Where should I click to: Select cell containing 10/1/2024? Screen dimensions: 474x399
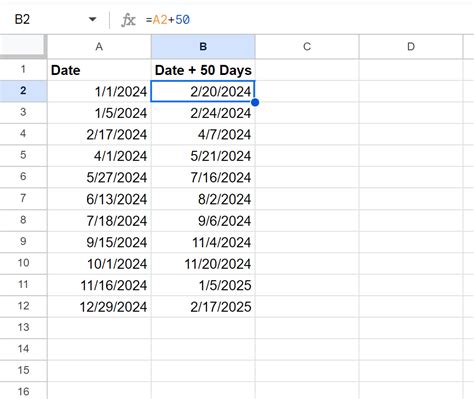(99, 264)
